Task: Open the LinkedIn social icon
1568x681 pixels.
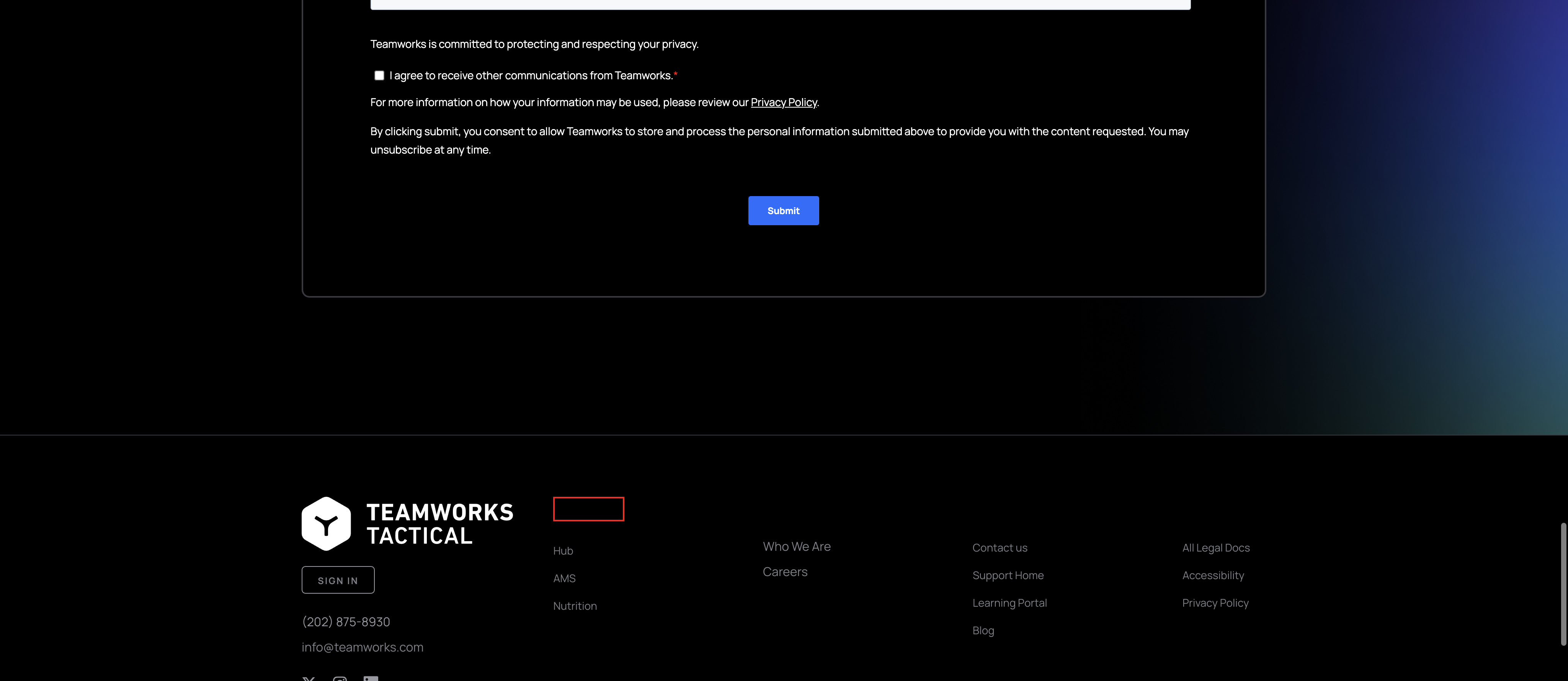Action: click(371, 678)
